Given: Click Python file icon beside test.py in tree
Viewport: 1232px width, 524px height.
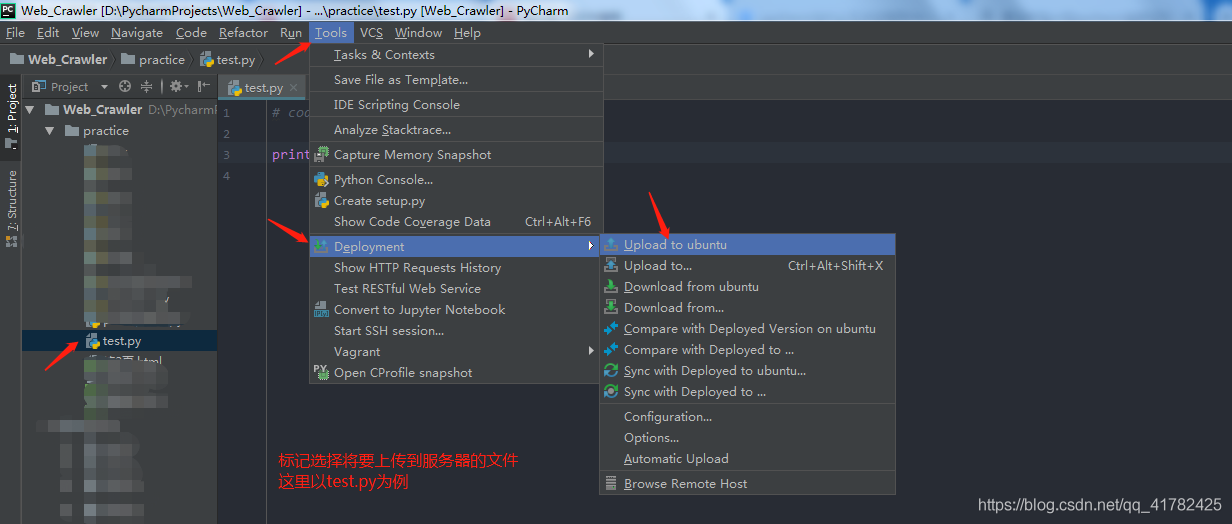Looking at the screenshot, I should (93, 341).
